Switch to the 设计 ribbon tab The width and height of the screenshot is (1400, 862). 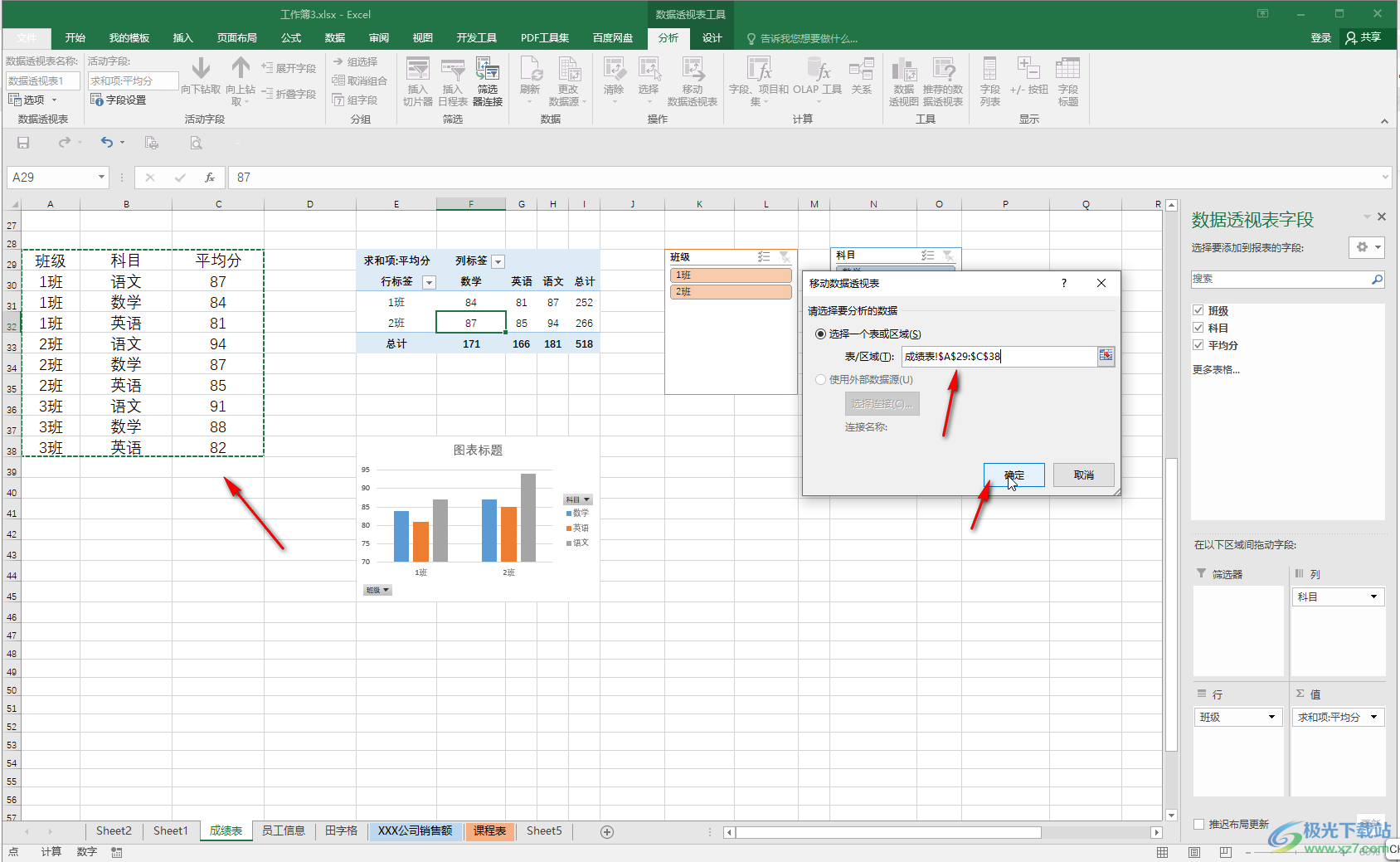[x=712, y=38]
